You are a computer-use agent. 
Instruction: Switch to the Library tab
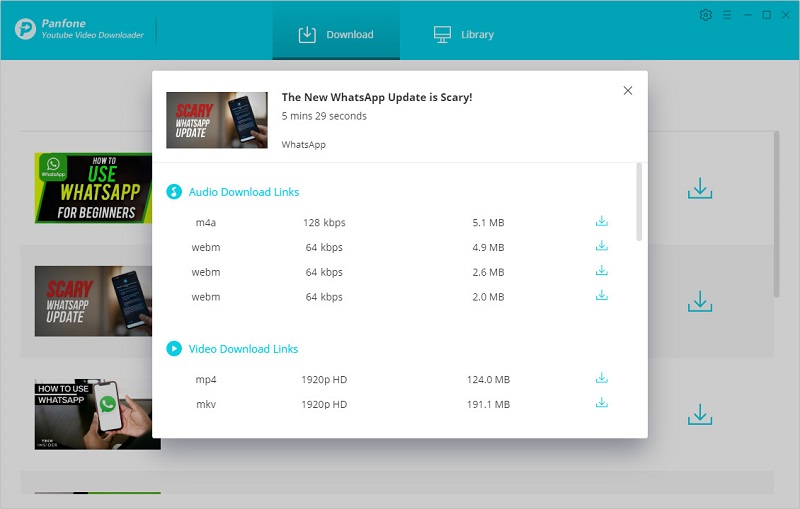pos(464,34)
